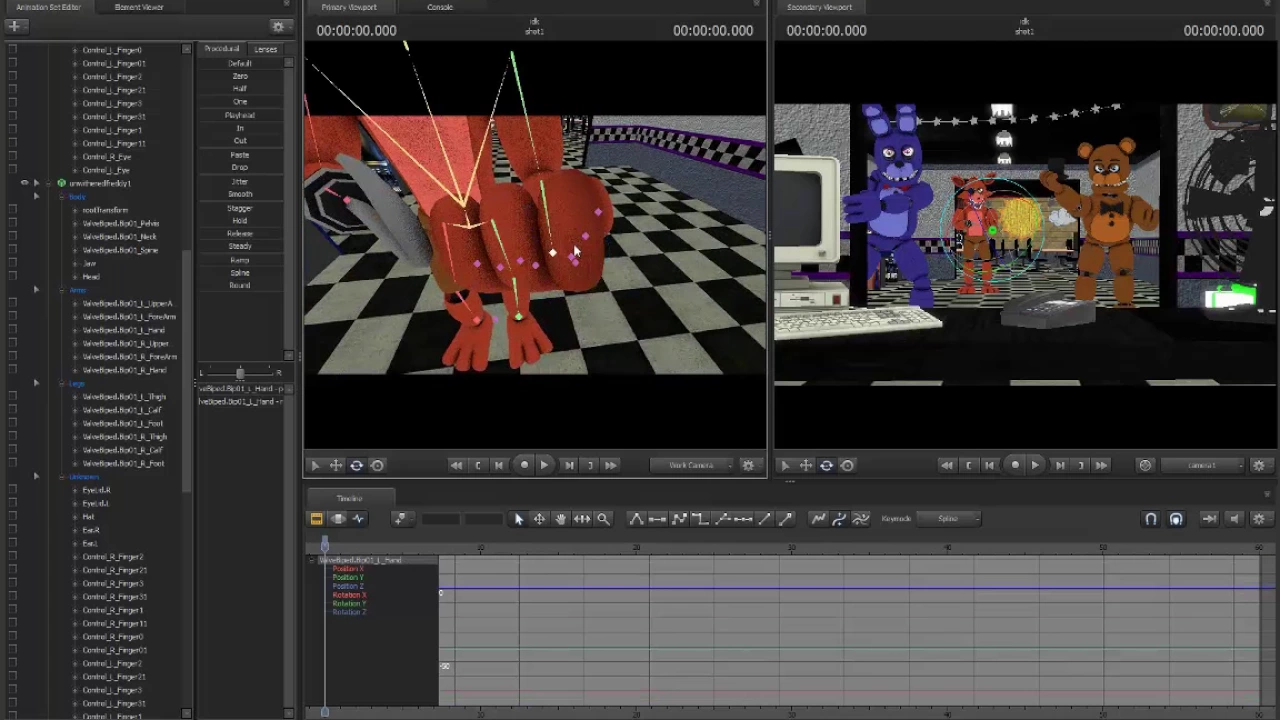Image resolution: width=1280 pixels, height=720 pixels.
Task: Tick checkbox beside ValveBiped.Bip01_Neck
Action: click(x=12, y=237)
